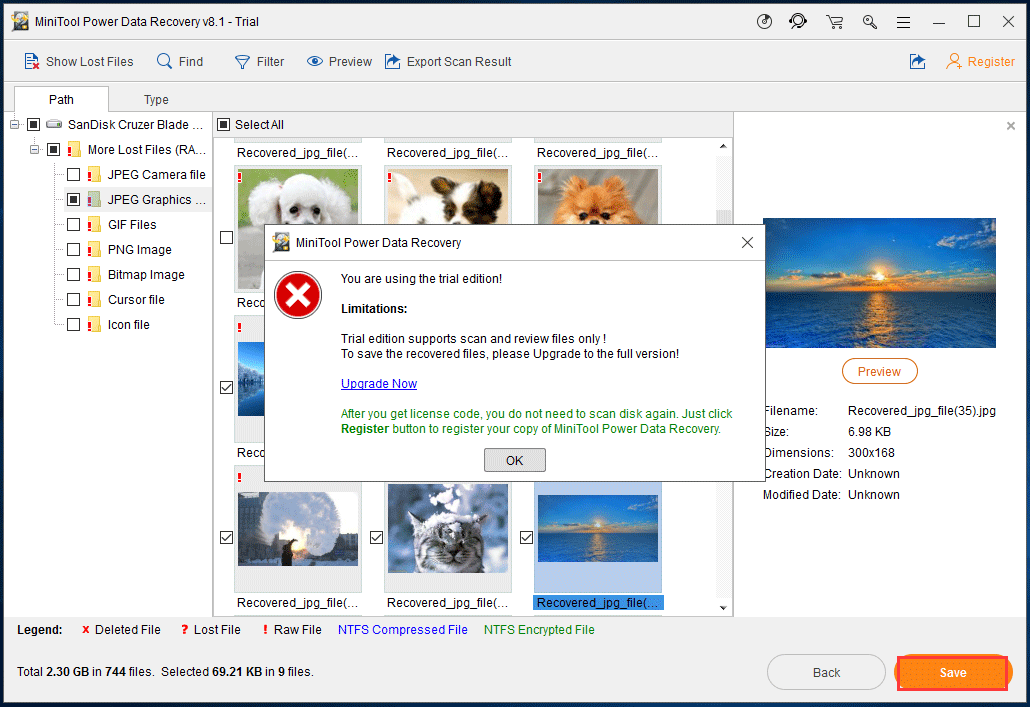
Task: Open support via headset icon
Action: 797,22
